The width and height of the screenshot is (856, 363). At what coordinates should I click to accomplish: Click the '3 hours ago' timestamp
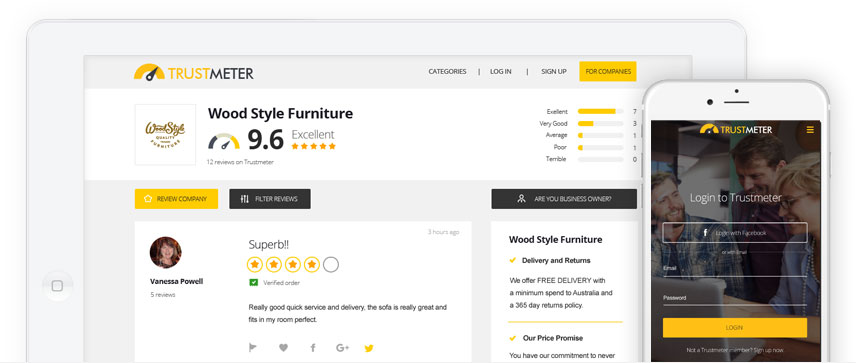[443, 232]
